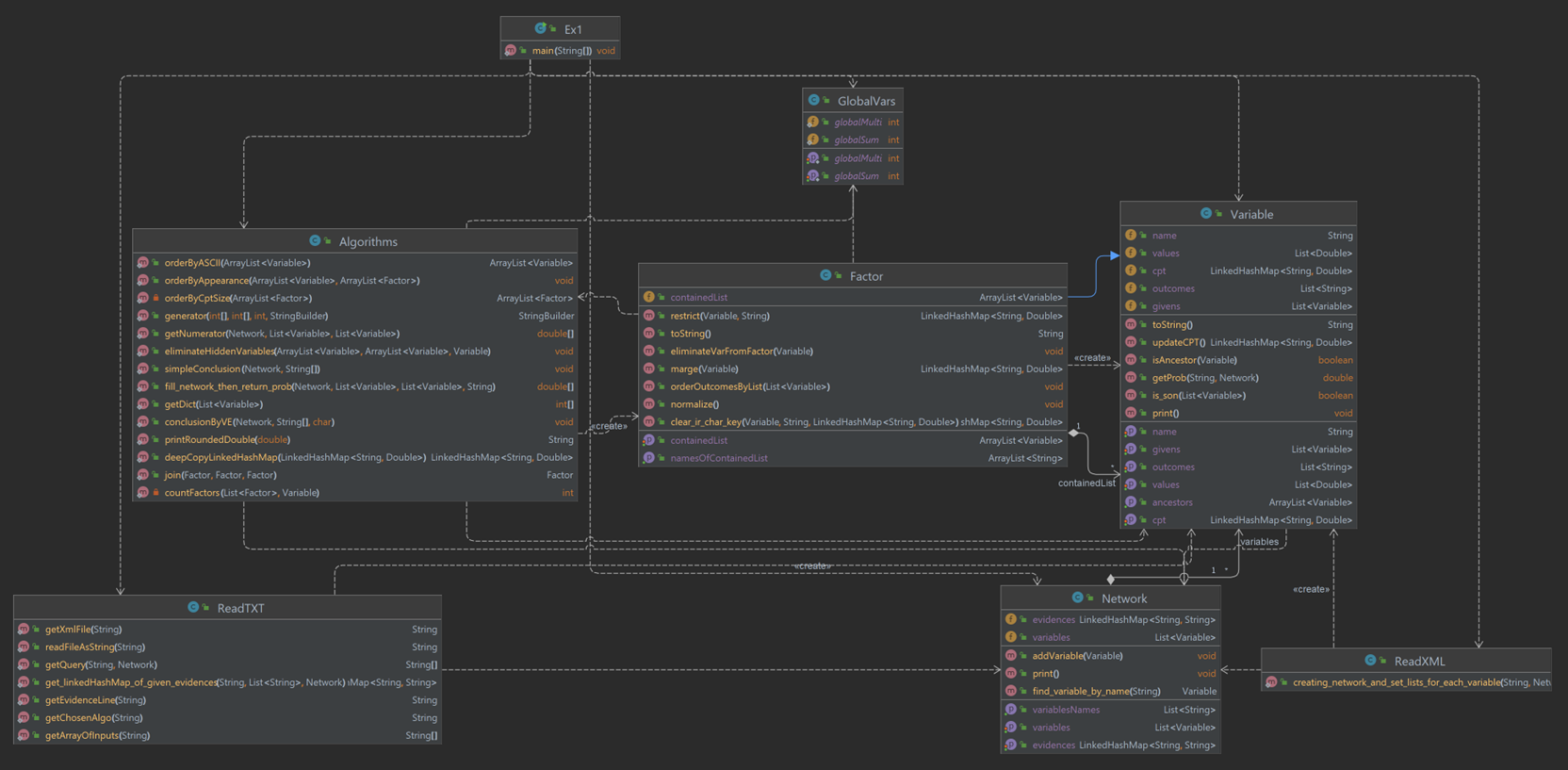Click the givens field row in Variable
This screenshot has height=770, width=1568.
click(1238, 306)
